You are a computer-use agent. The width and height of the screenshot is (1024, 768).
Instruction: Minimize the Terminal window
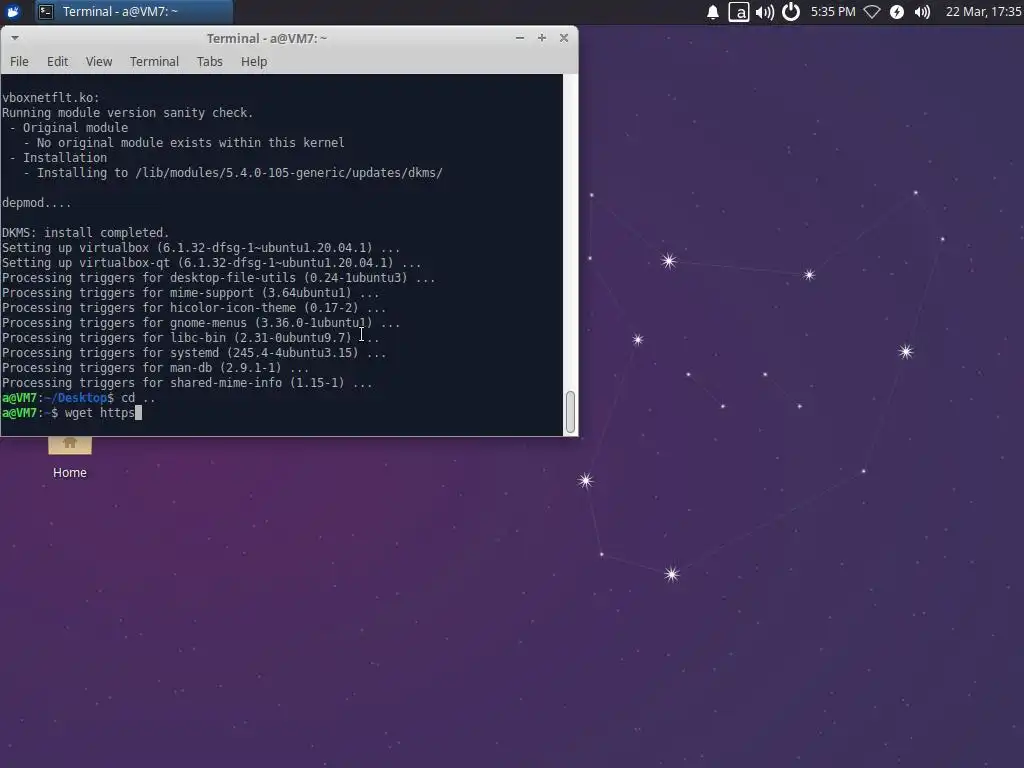[x=520, y=38]
